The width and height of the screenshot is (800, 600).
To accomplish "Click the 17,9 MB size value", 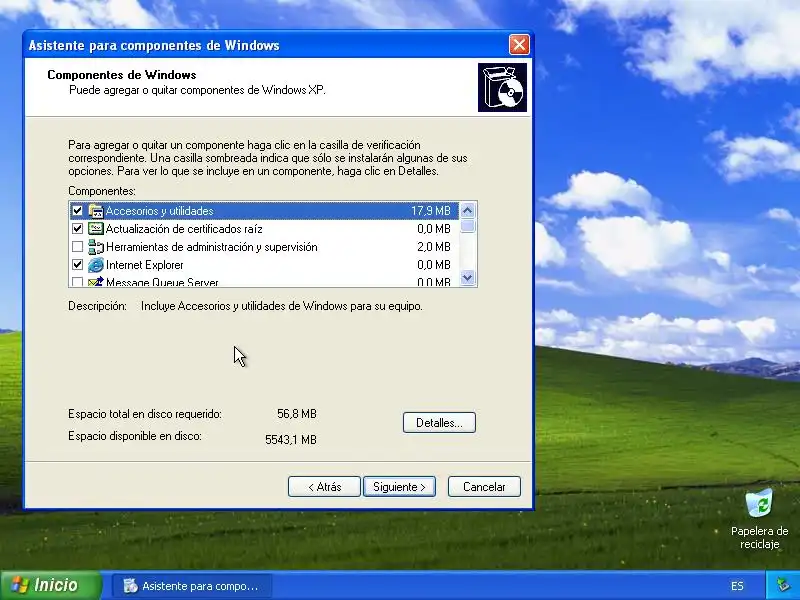I will pos(431,211).
